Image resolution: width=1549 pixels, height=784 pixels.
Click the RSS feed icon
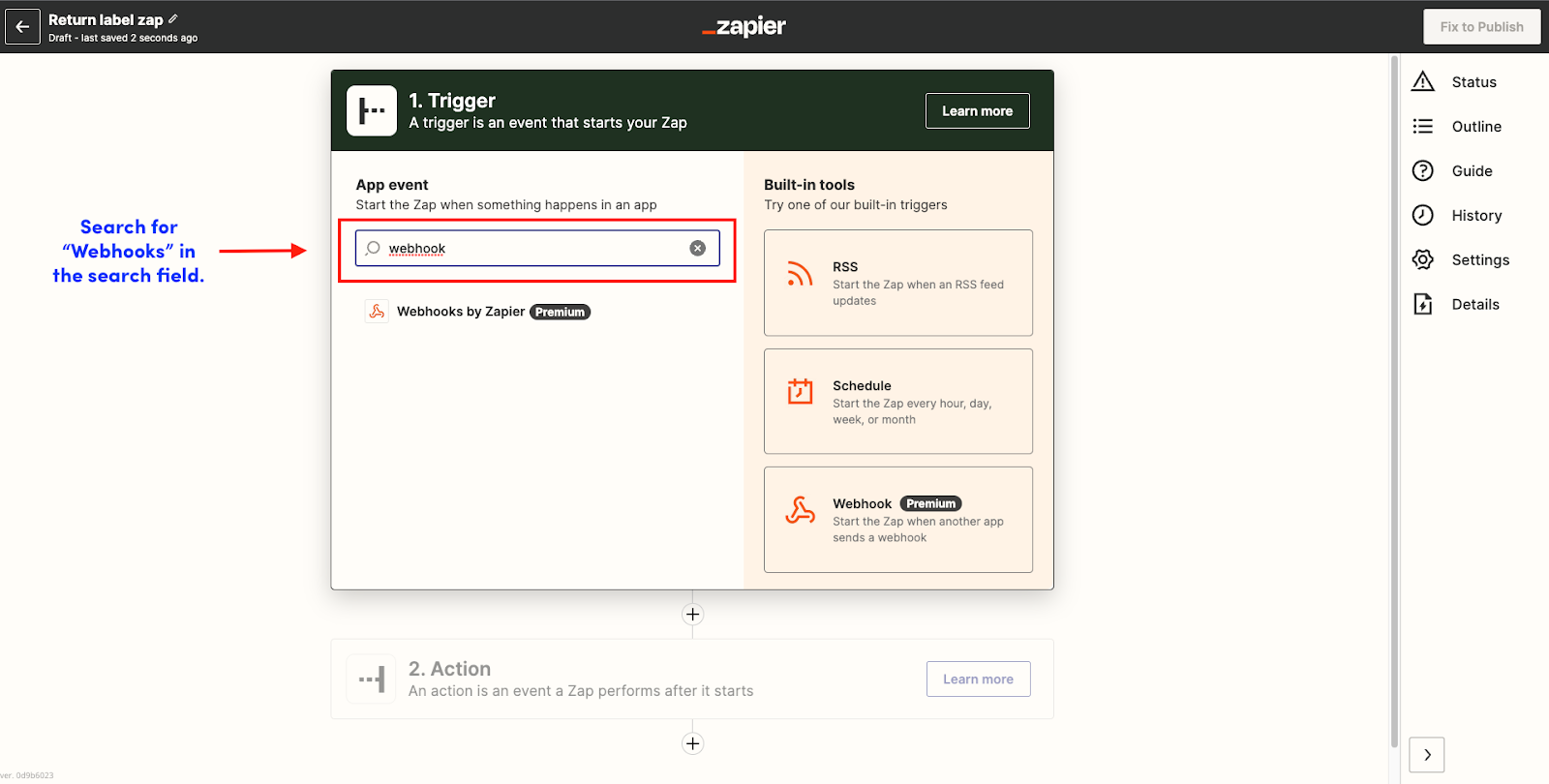pos(800,274)
